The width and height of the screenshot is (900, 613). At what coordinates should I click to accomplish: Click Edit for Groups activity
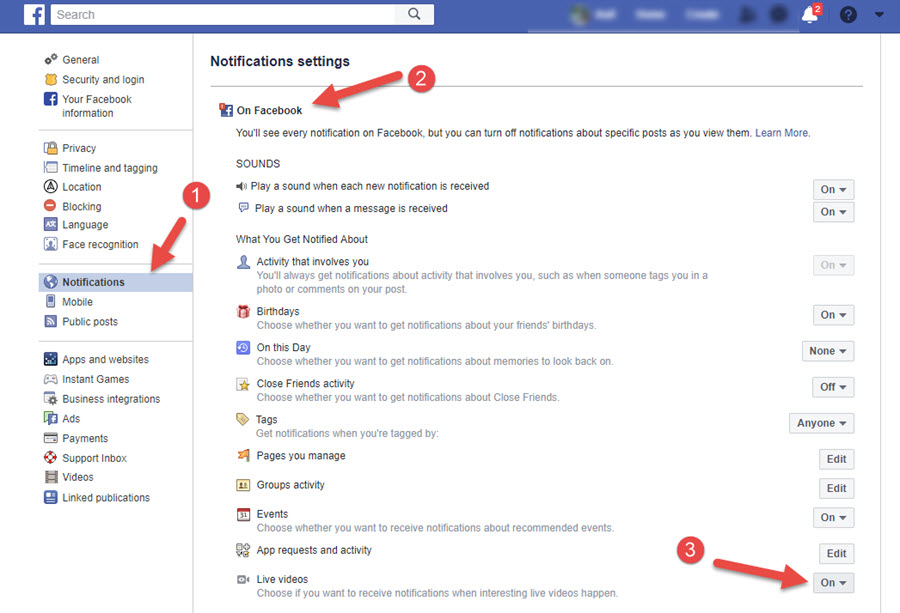pyautogui.click(x=836, y=488)
